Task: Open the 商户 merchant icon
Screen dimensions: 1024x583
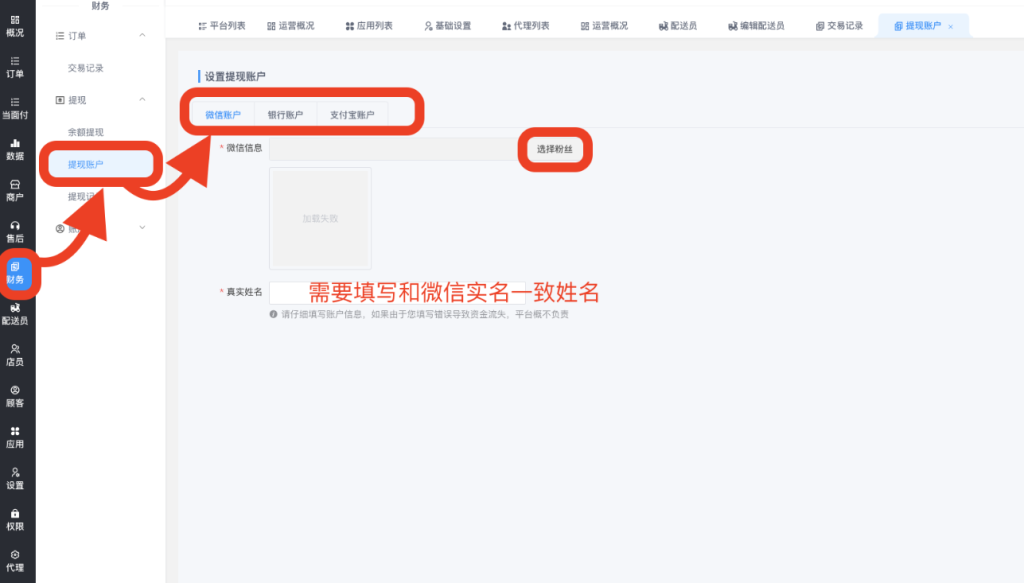Action: (x=15, y=190)
